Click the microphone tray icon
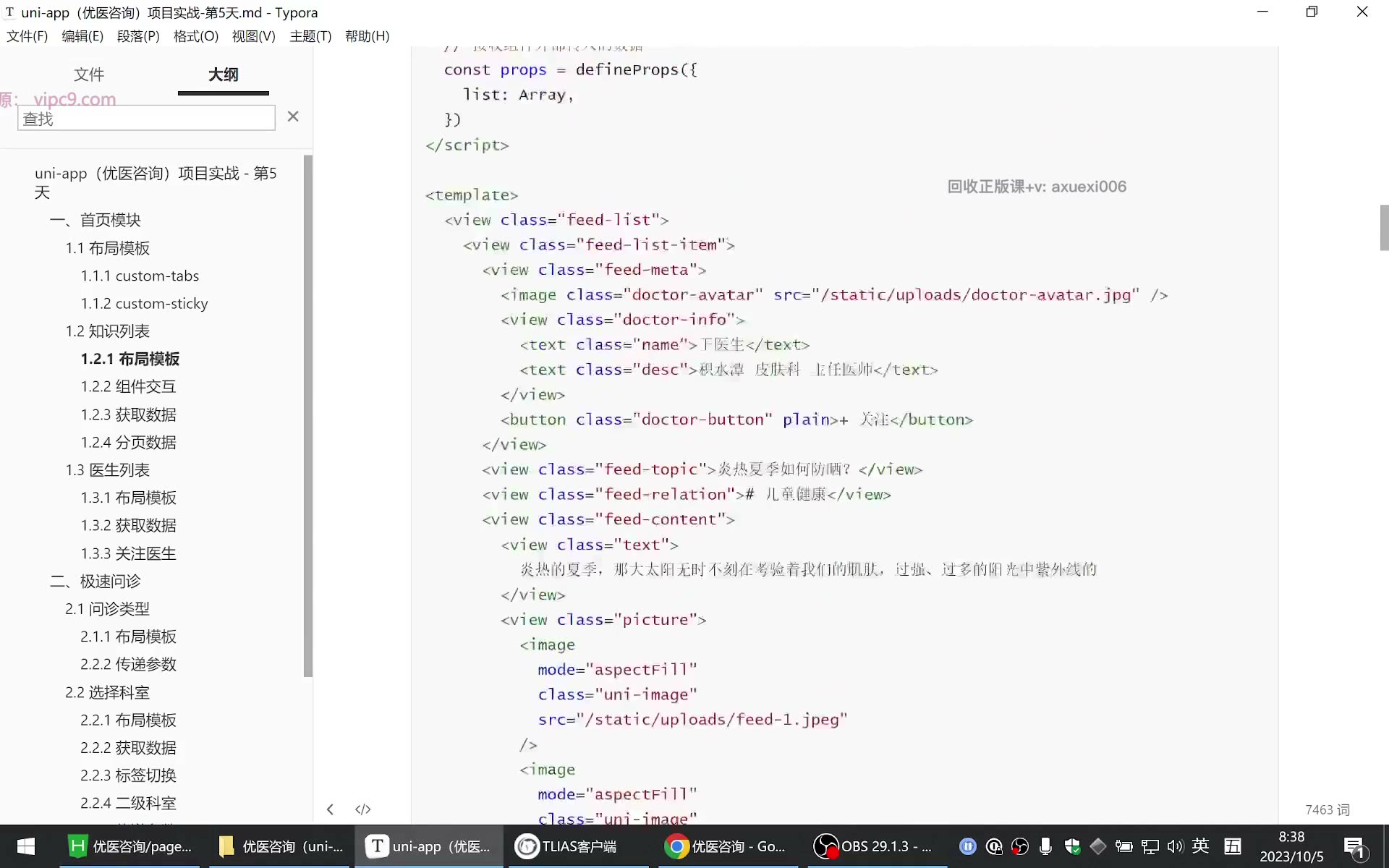 (x=1045, y=846)
